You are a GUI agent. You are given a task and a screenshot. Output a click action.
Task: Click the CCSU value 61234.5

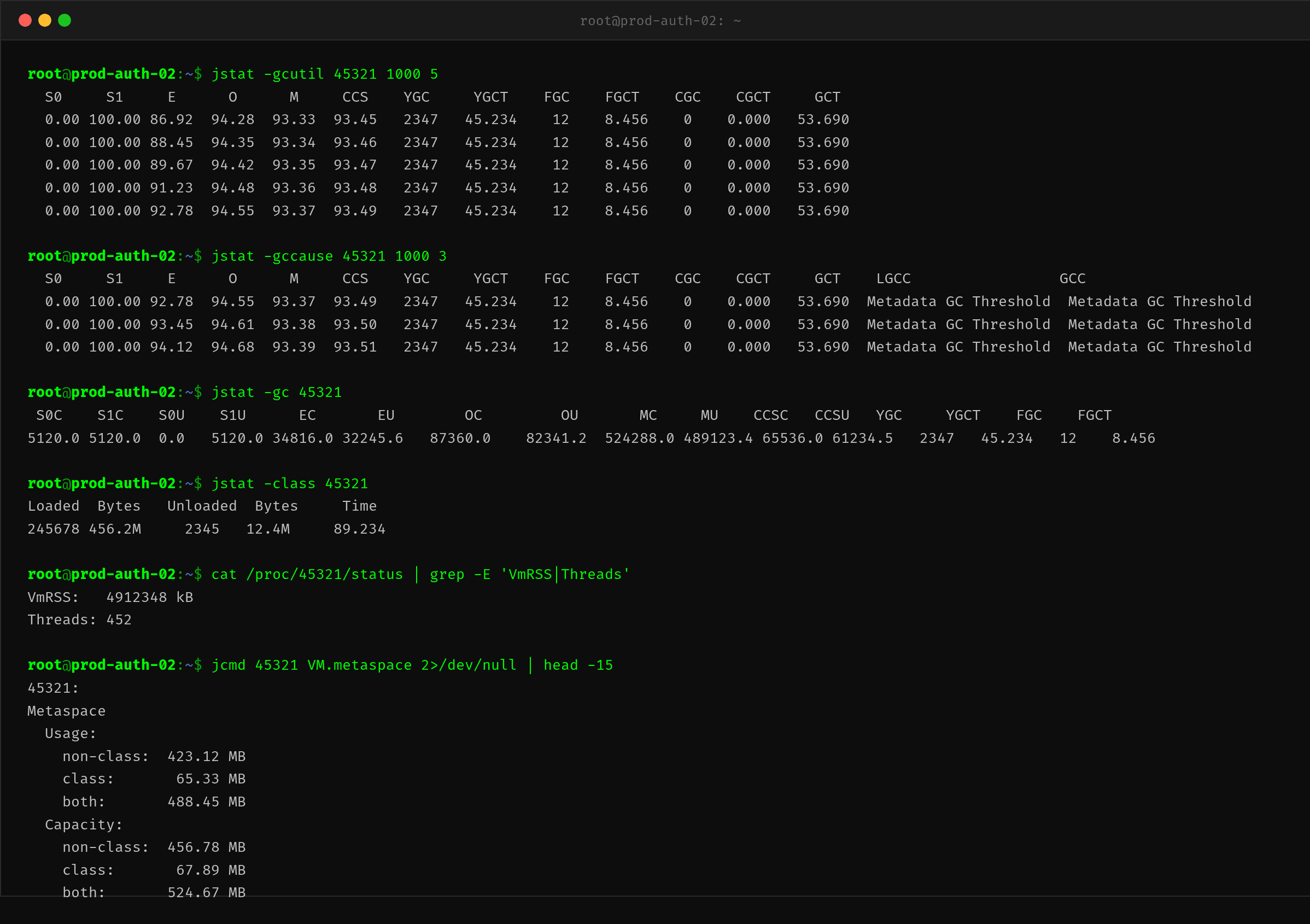[863, 438]
